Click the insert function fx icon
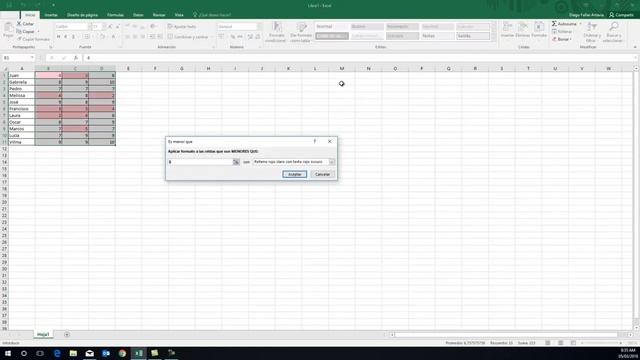This screenshot has width=640, height=360. [76, 58]
